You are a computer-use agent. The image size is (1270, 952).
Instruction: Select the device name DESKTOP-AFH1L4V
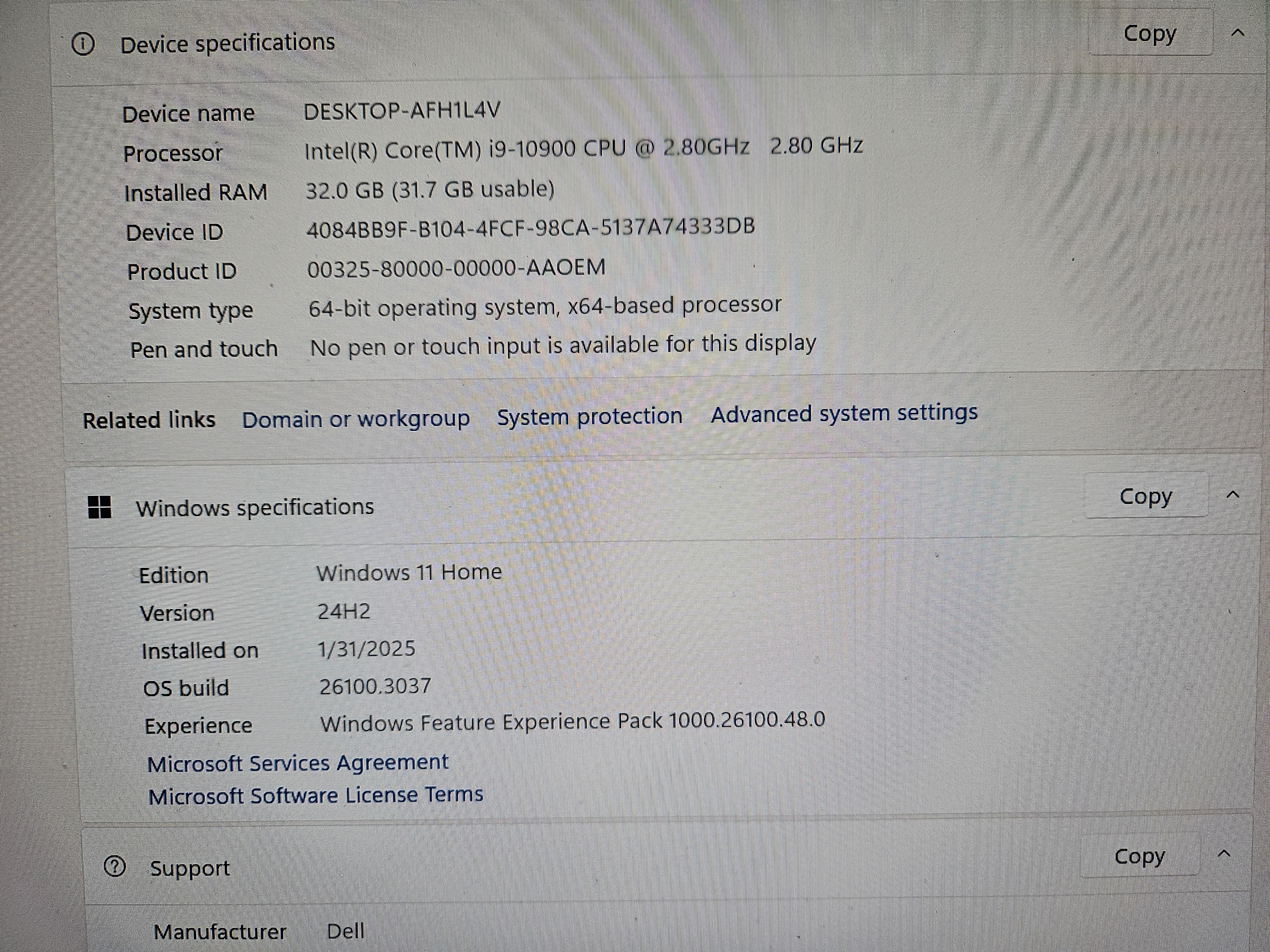point(402,110)
